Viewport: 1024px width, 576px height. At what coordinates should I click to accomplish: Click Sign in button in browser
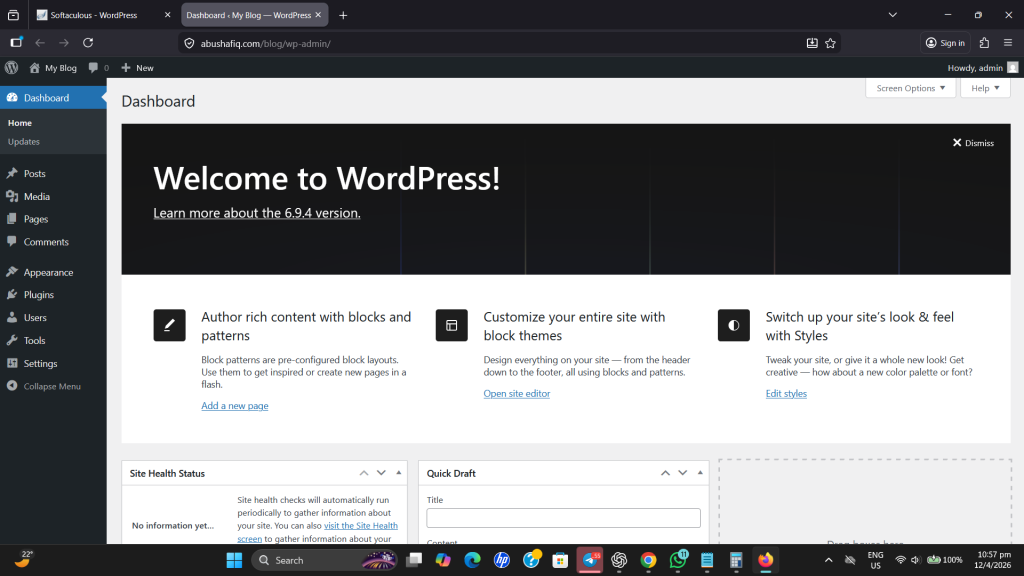[x=945, y=43]
